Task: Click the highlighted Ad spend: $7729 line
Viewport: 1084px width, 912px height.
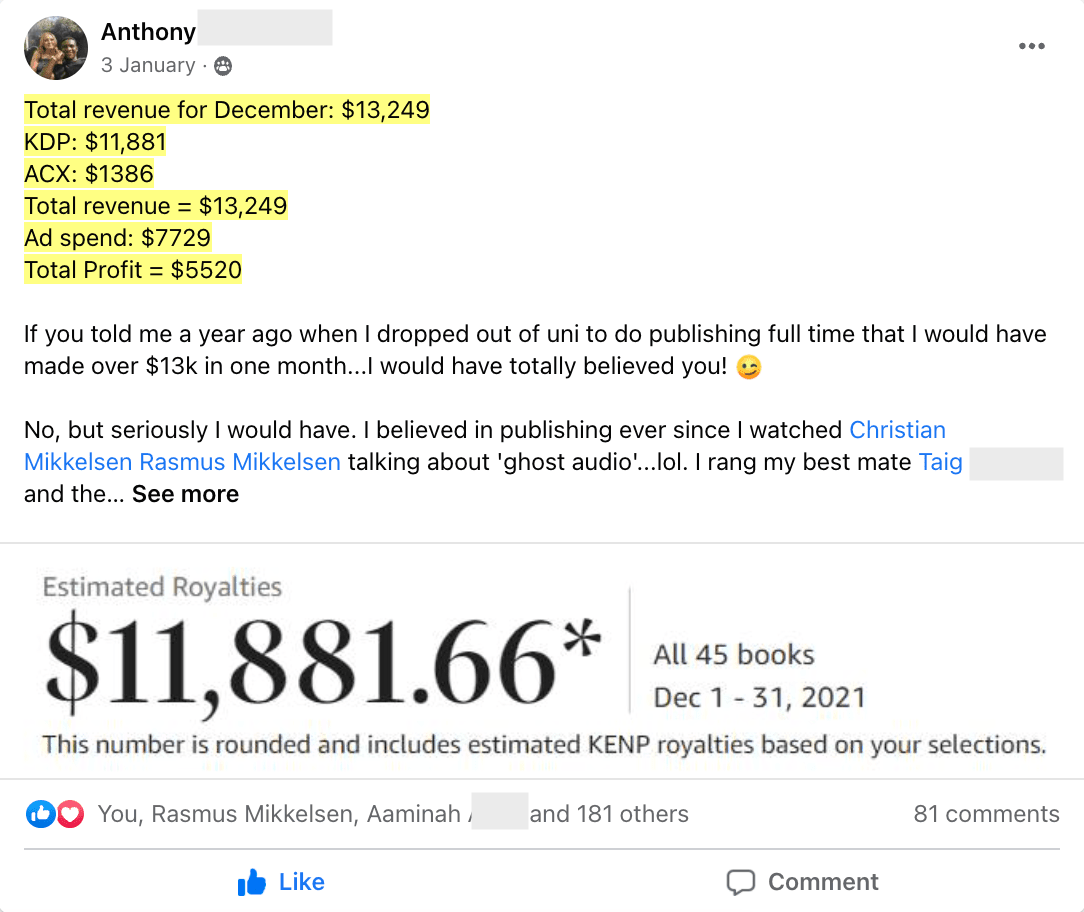Action: coord(118,238)
